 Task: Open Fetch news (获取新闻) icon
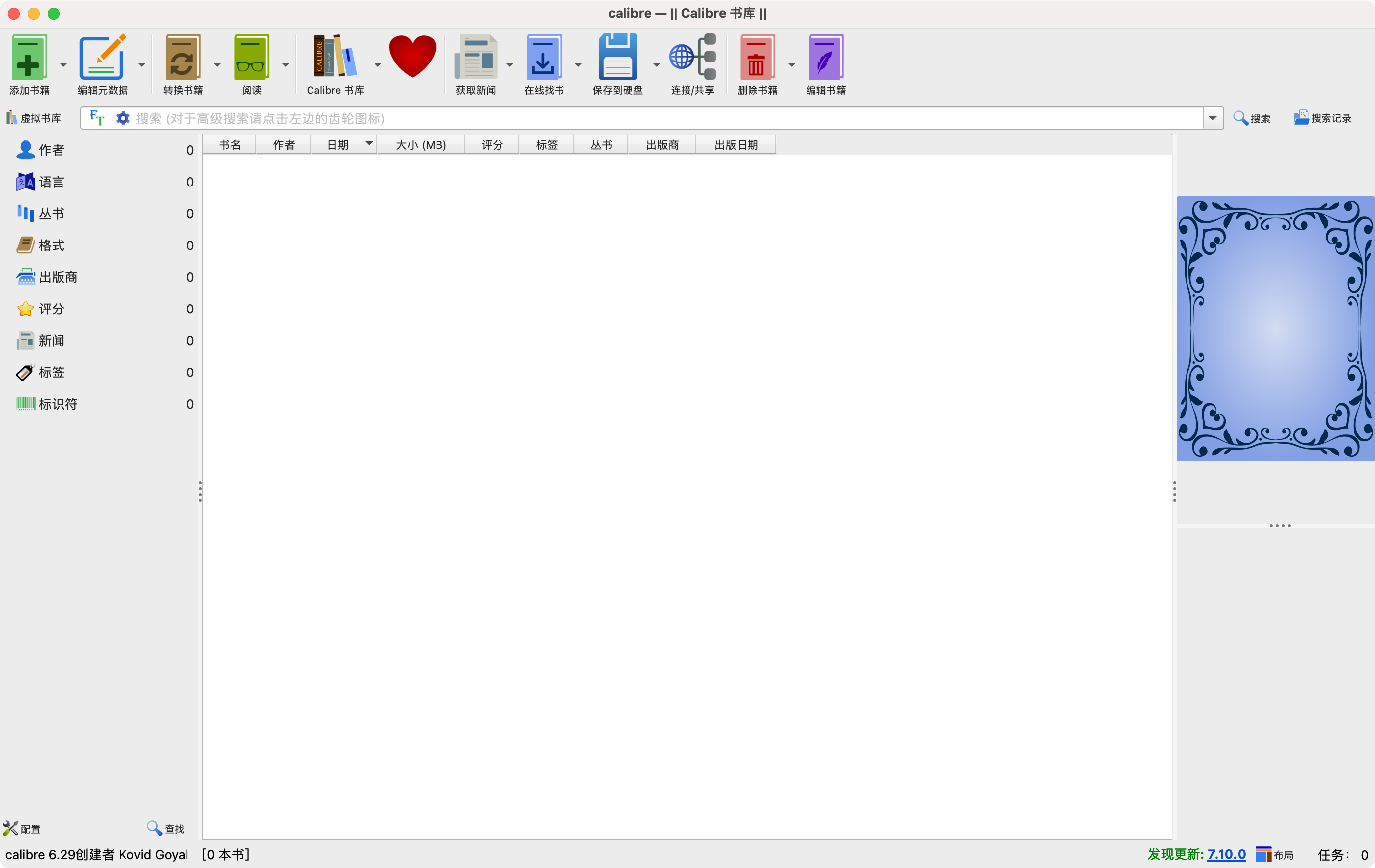pos(476,57)
